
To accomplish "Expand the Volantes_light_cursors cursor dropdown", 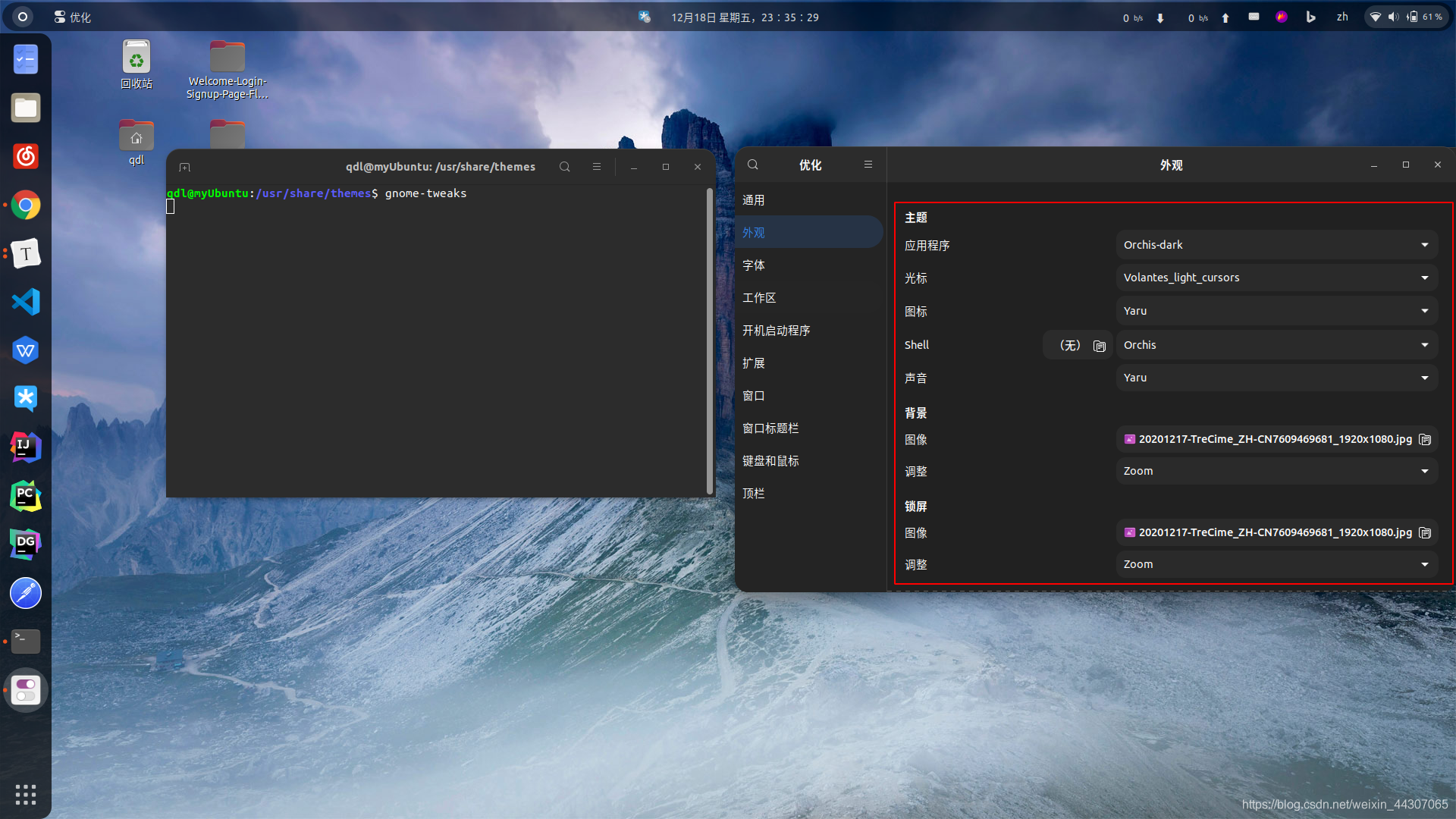I will [1277, 278].
